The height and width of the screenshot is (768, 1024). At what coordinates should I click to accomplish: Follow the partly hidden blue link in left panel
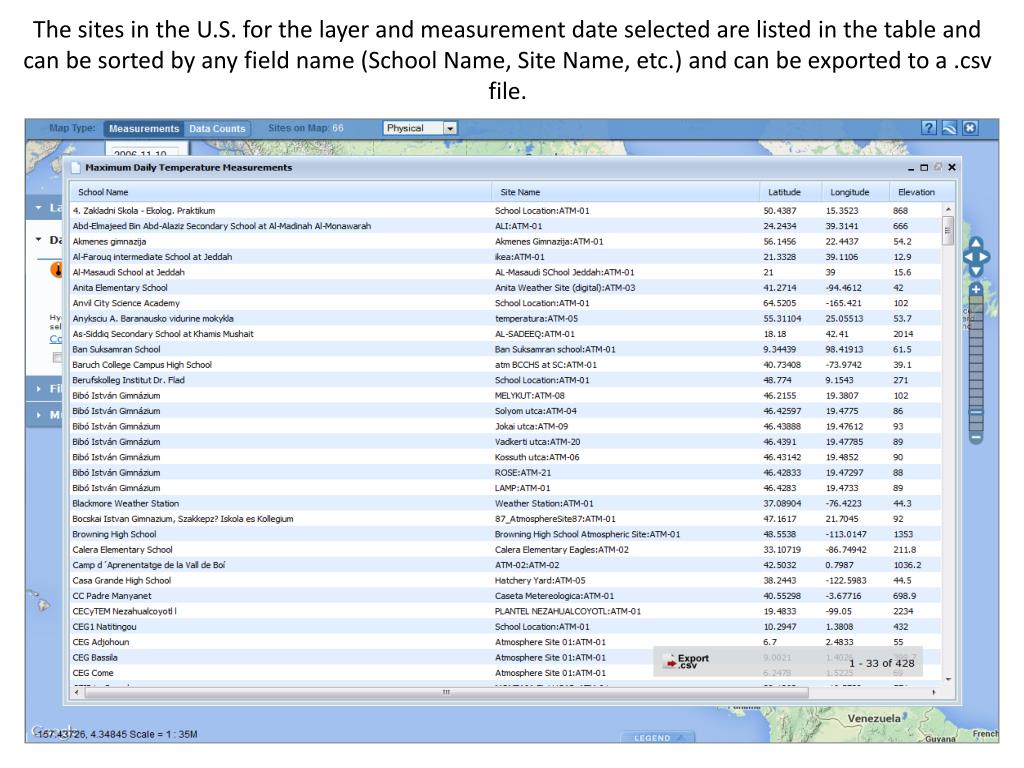point(56,339)
